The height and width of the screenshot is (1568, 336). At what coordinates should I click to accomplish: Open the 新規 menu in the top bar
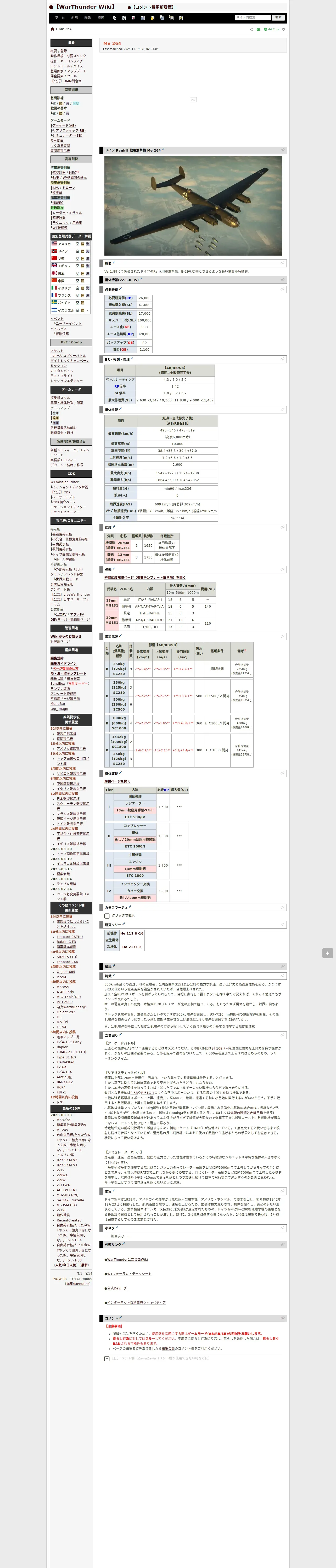coord(74,18)
